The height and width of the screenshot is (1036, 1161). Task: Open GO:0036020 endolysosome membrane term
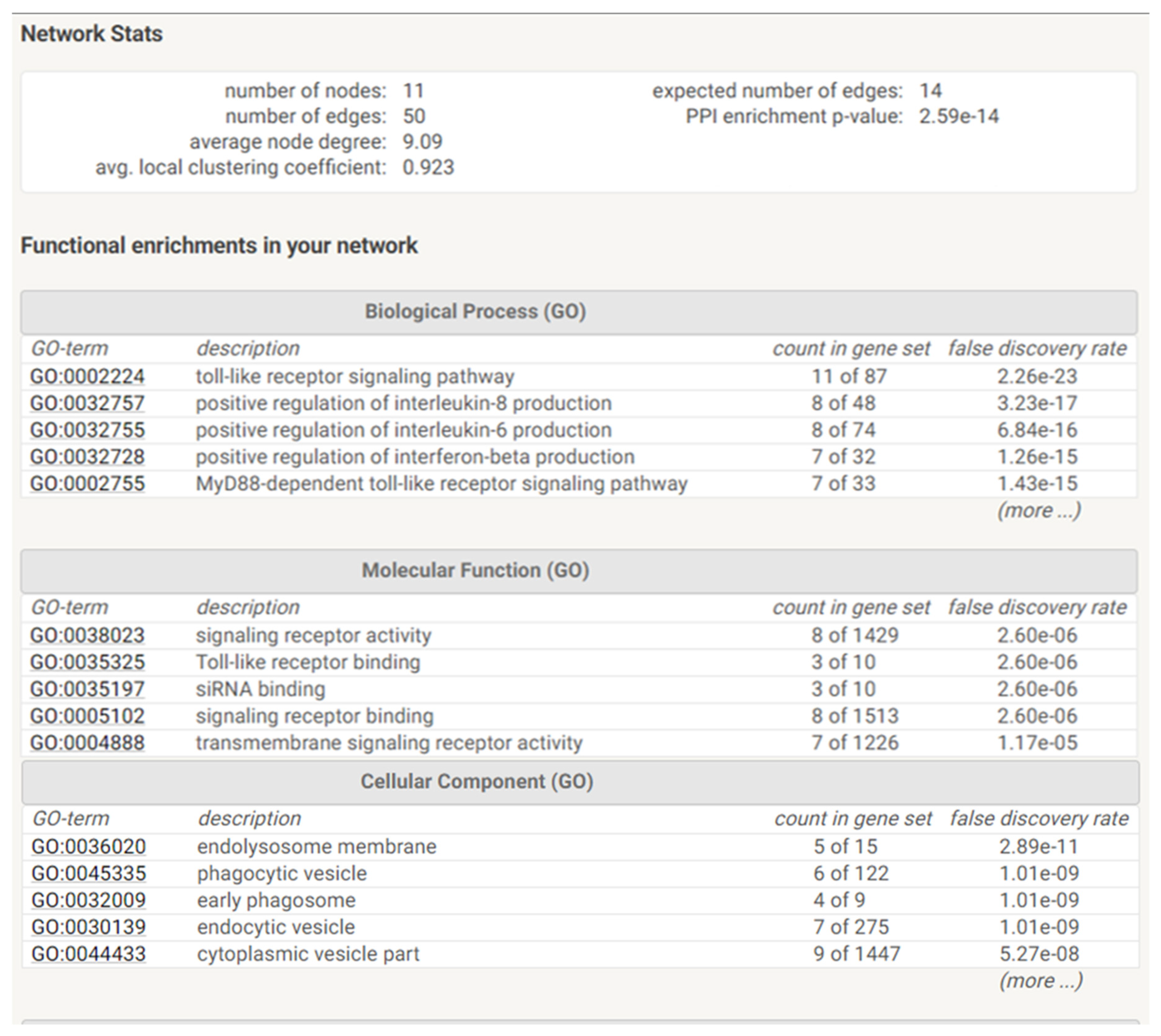point(89,846)
